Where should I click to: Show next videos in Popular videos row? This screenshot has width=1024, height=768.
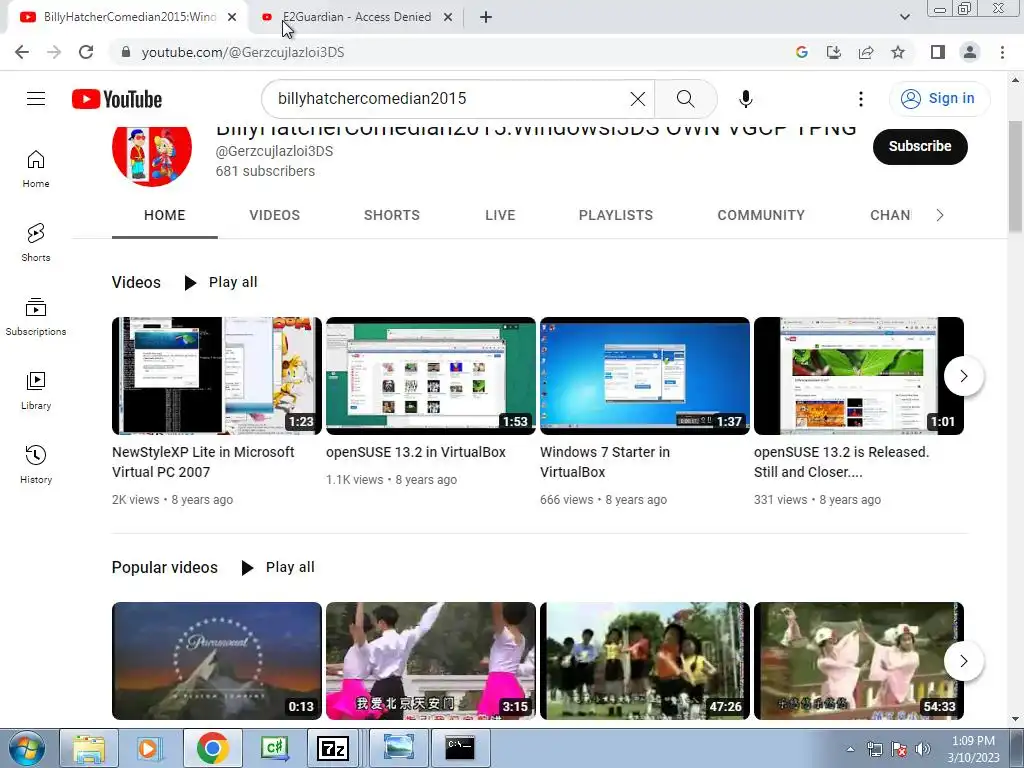pos(963,661)
